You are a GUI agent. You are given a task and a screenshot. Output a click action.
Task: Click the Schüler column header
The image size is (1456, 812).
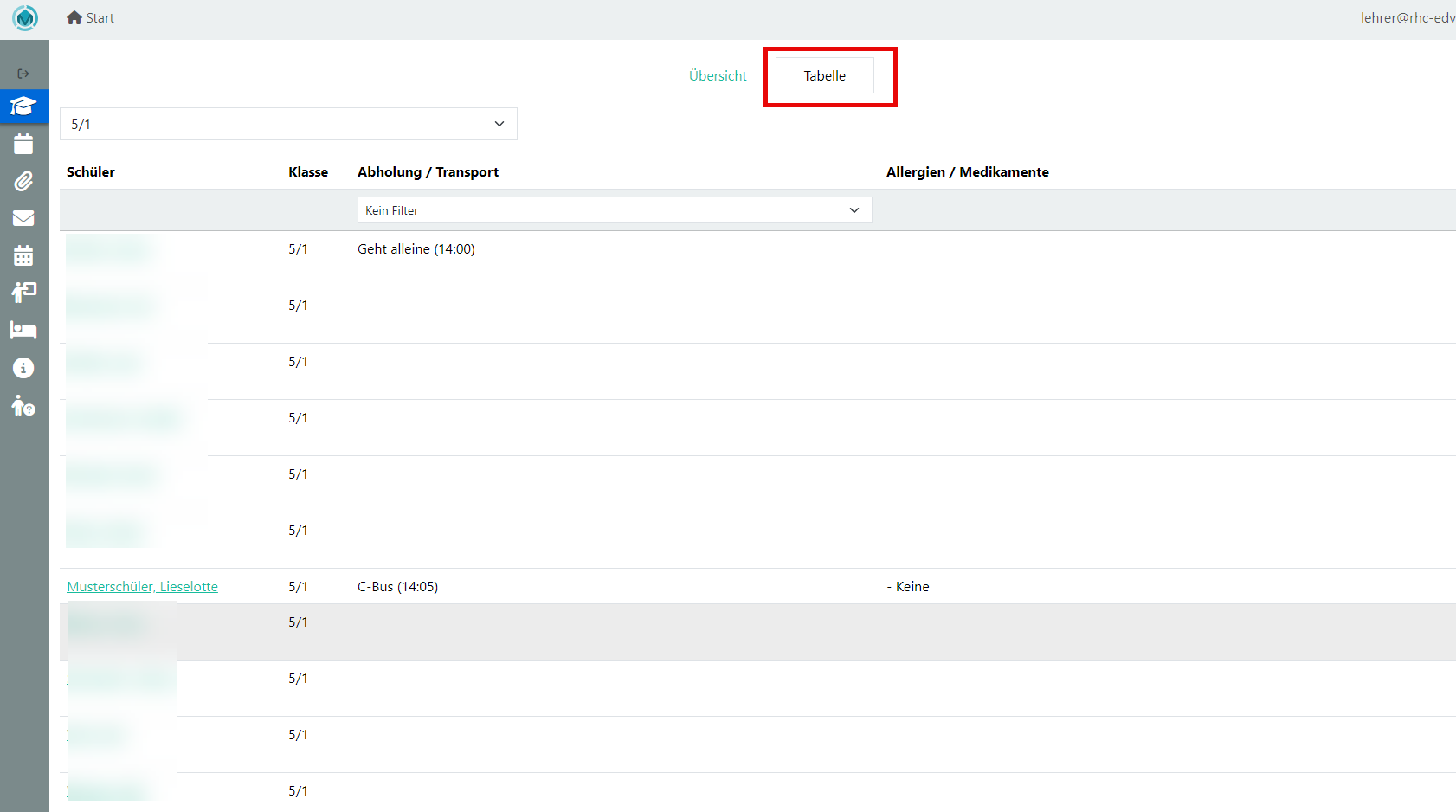[91, 171]
